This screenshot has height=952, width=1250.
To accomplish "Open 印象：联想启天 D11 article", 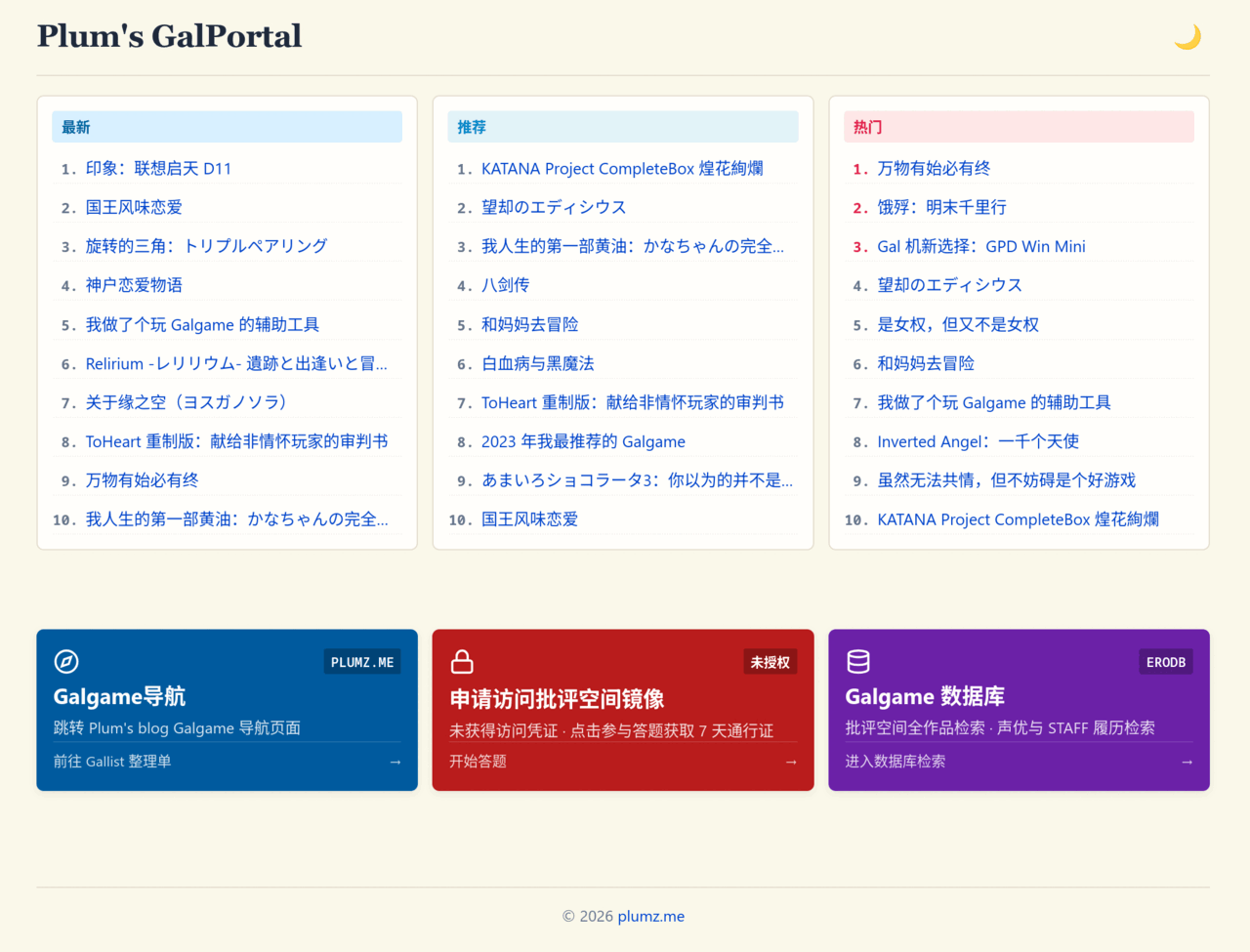I will tap(158, 168).
